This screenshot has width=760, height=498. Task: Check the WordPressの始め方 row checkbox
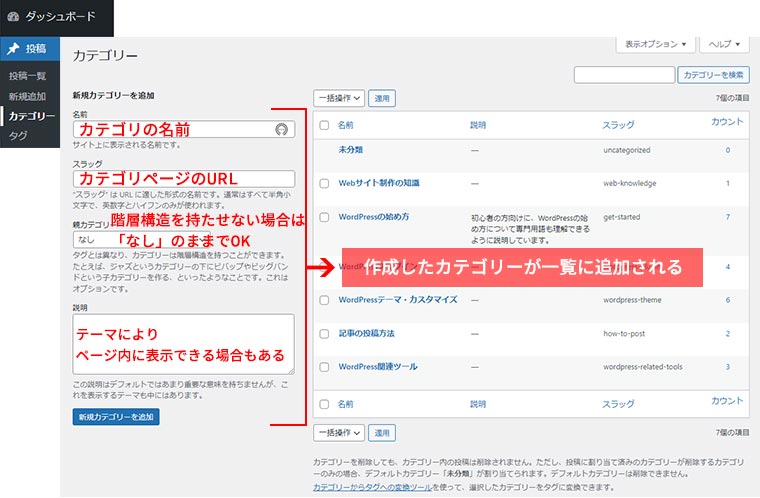pos(324,217)
